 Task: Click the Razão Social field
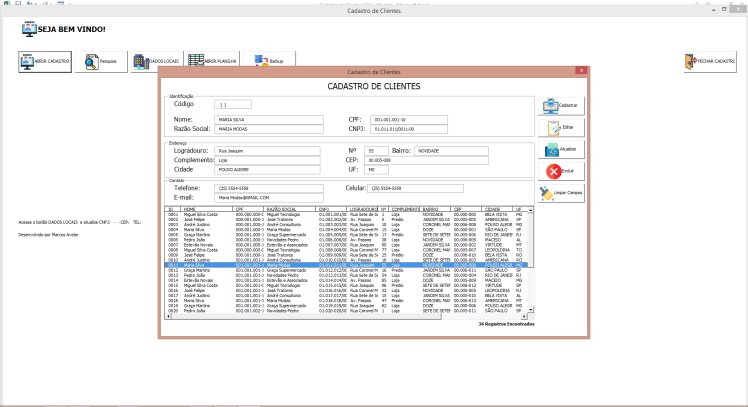click(269, 129)
